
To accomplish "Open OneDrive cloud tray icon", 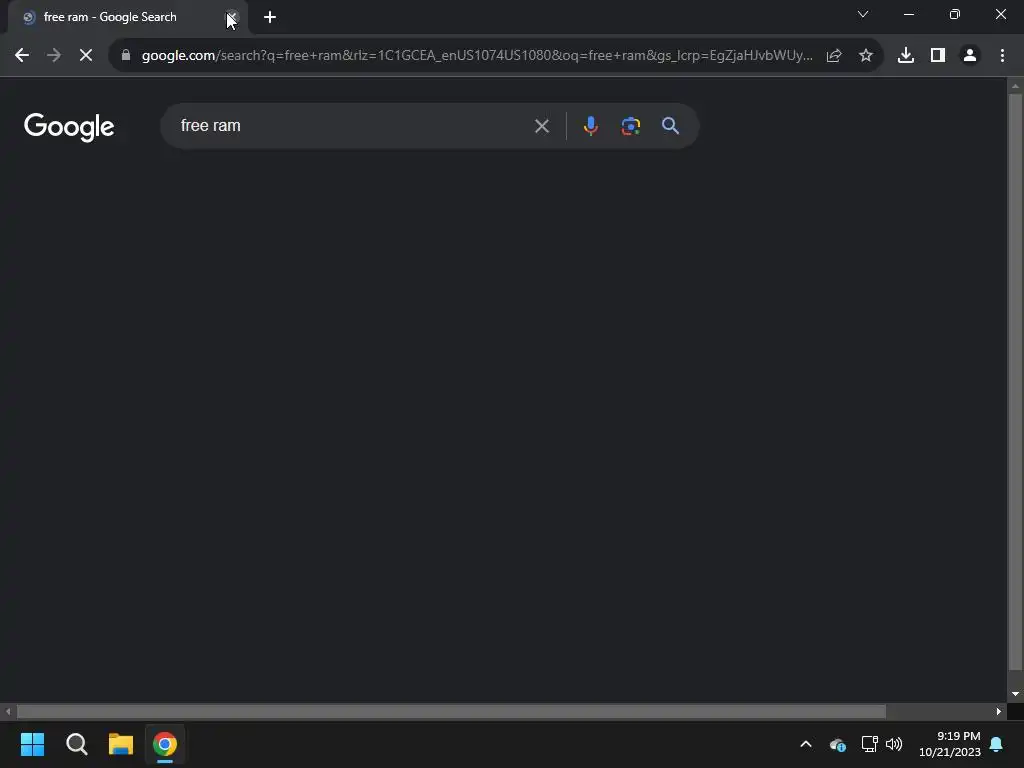I will pos(837,744).
